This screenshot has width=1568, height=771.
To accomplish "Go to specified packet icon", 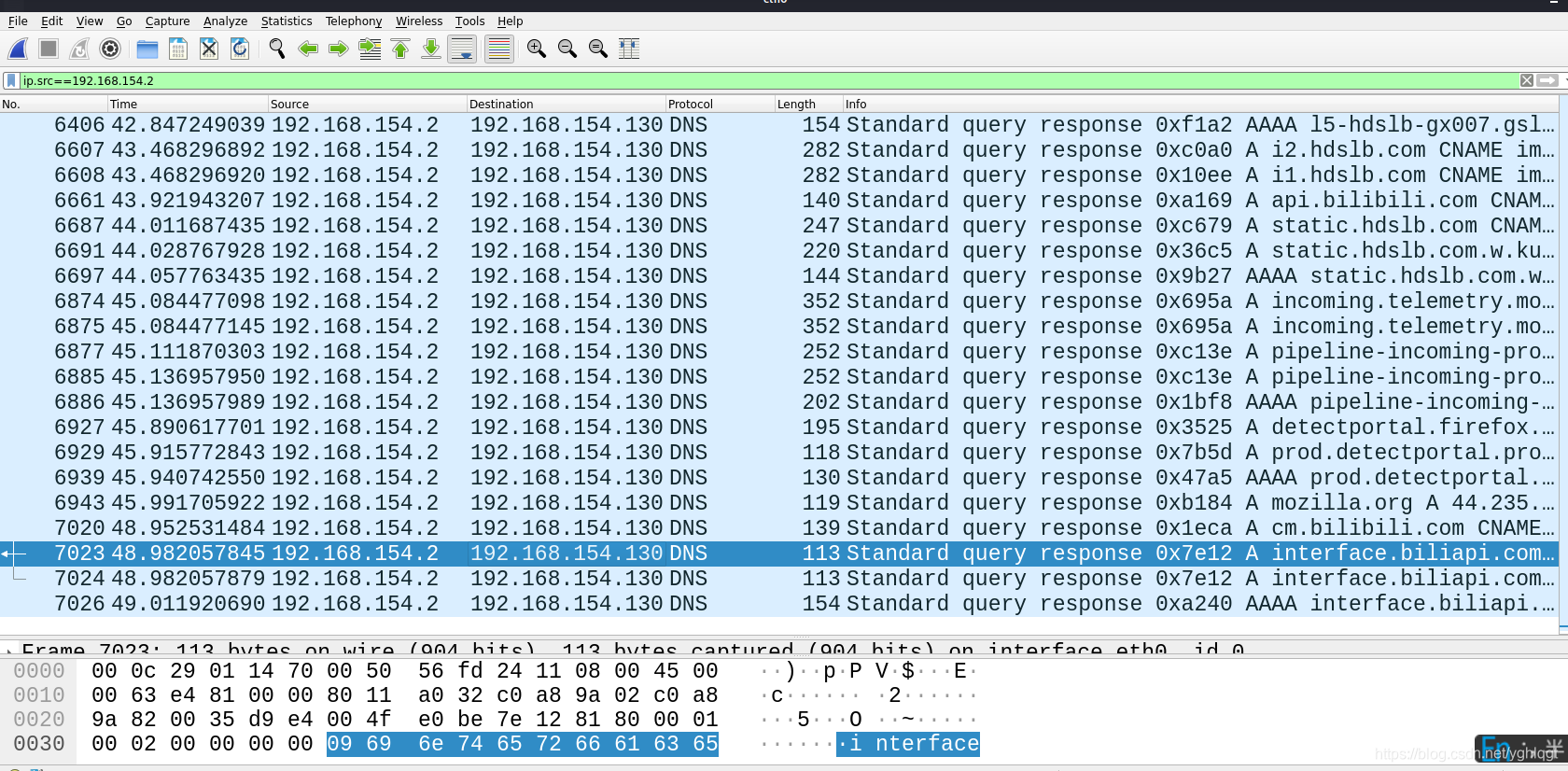I will [370, 49].
